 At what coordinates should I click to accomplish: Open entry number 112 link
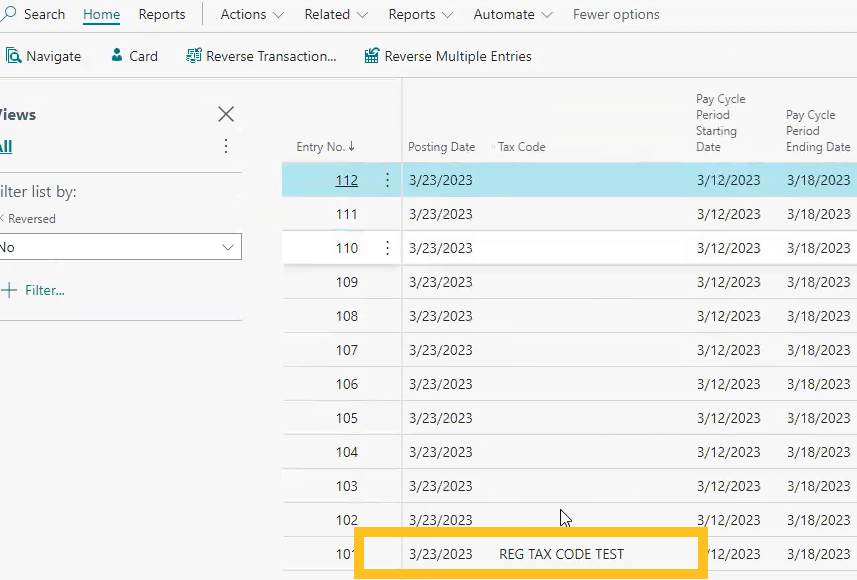coord(346,181)
